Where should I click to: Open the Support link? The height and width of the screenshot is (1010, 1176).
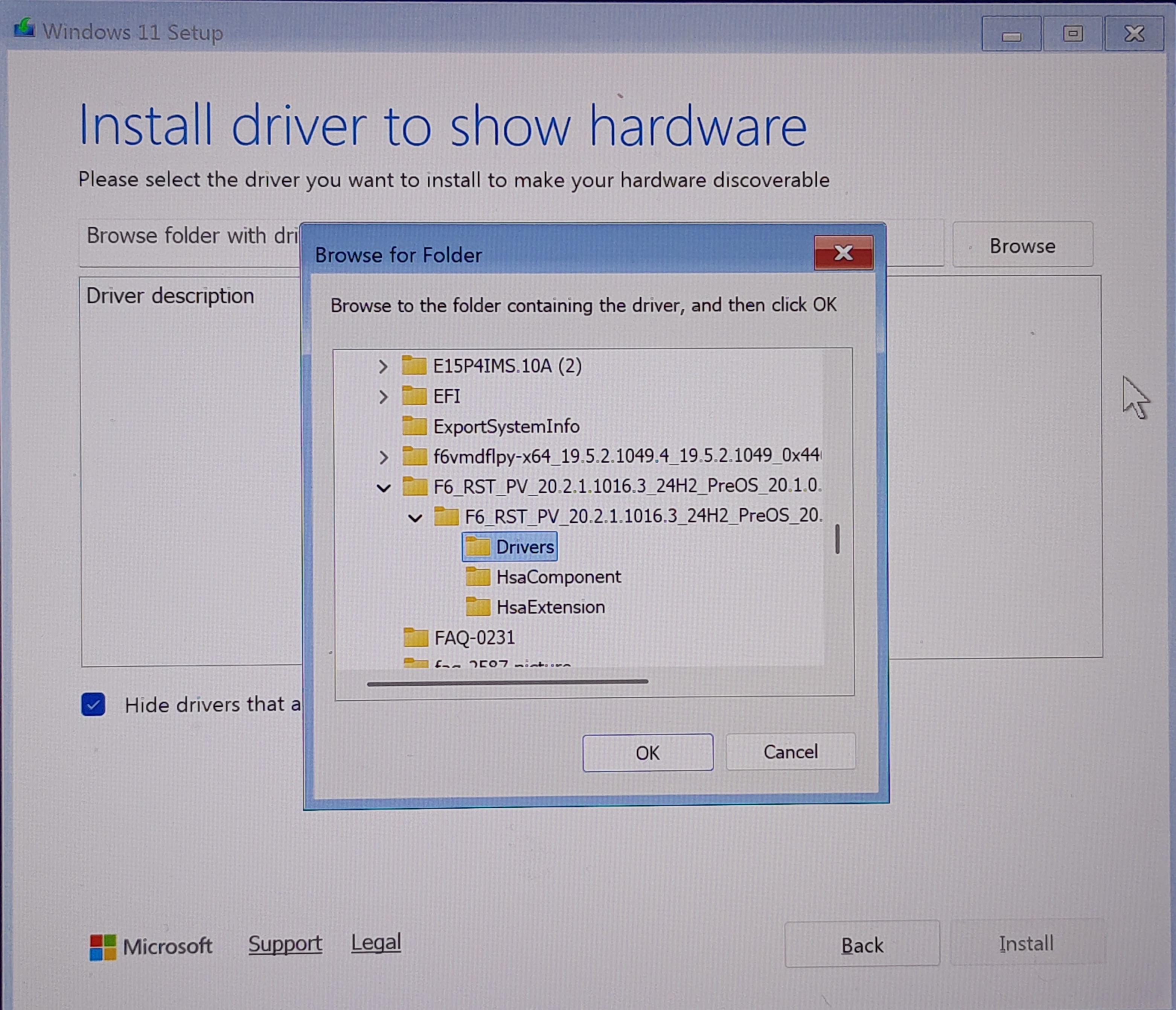285,944
